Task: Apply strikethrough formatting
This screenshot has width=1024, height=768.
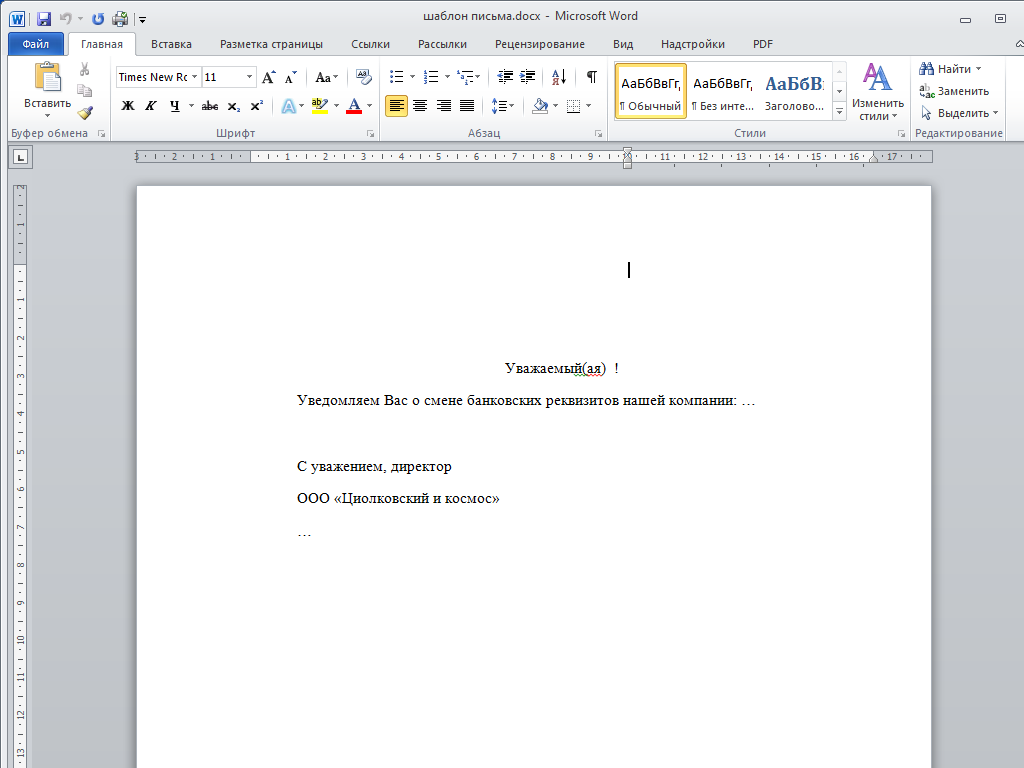Action: pyautogui.click(x=210, y=106)
